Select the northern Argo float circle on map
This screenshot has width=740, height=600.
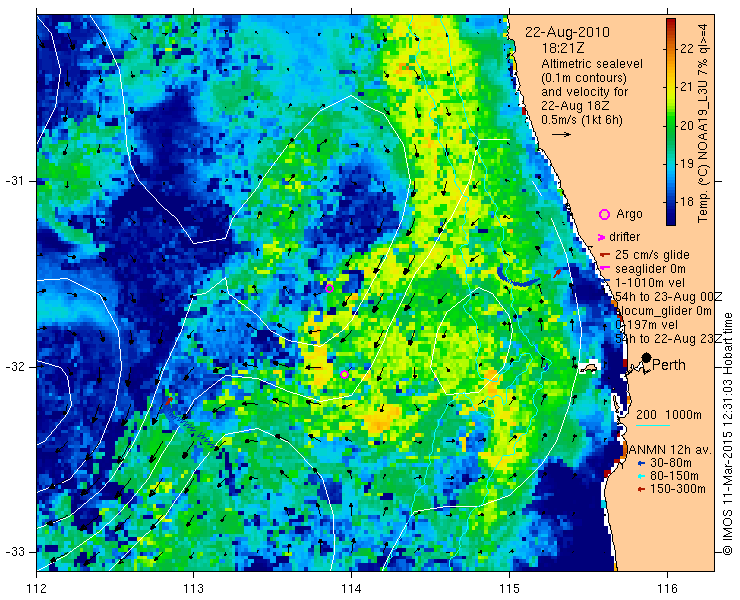pos(330,288)
